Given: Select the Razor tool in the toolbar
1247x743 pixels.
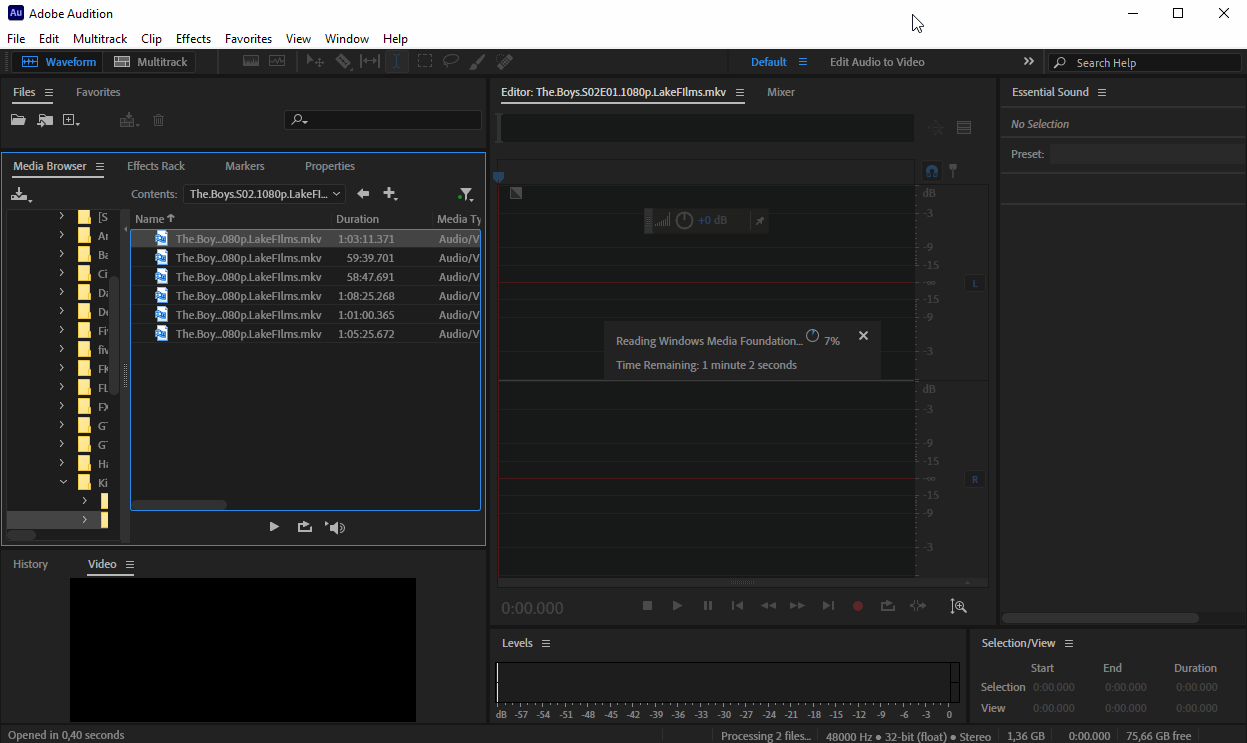Looking at the screenshot, I should (343, 62).
